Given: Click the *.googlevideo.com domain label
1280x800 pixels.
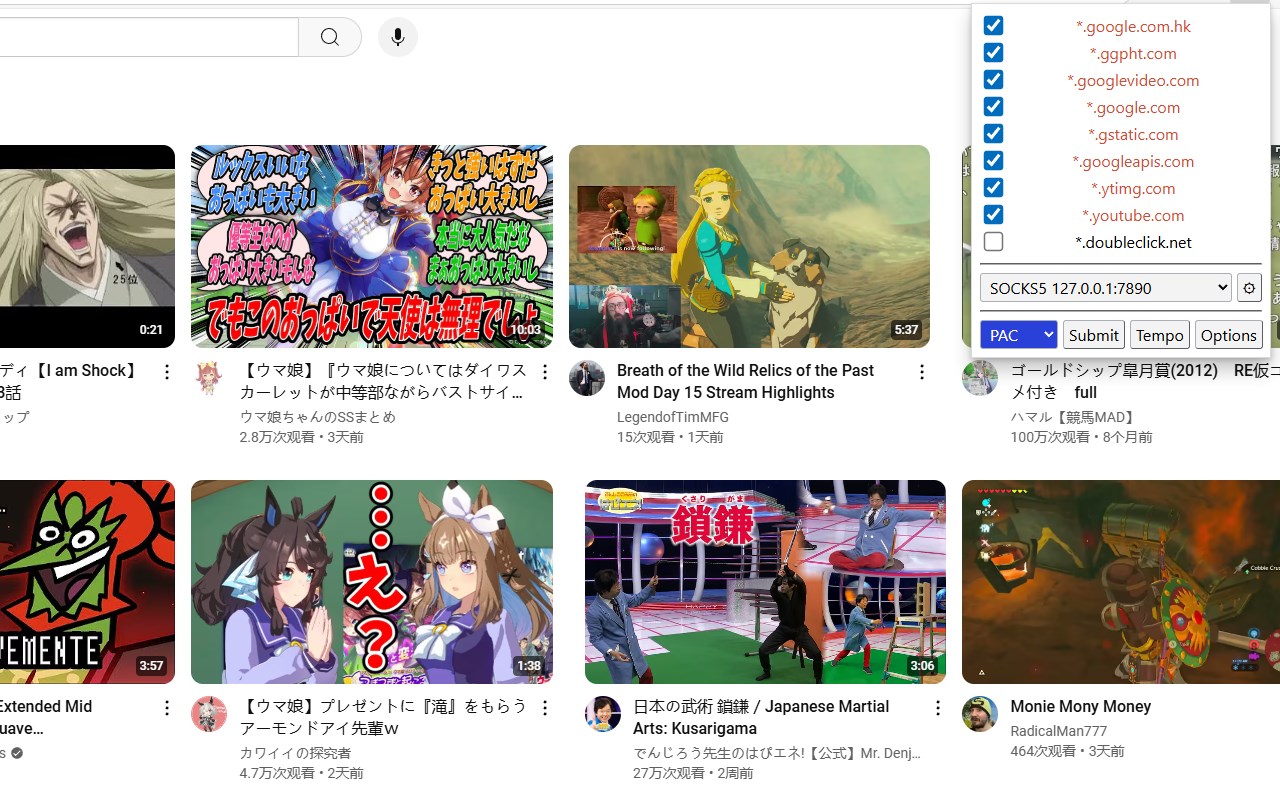Looking at the screenshot, I should [1133, 80].
